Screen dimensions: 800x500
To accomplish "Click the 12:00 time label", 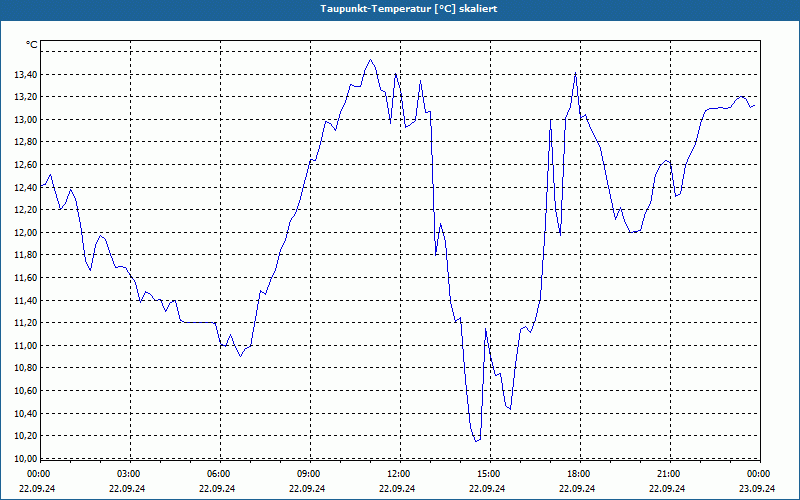I will [x=398, y=474].
